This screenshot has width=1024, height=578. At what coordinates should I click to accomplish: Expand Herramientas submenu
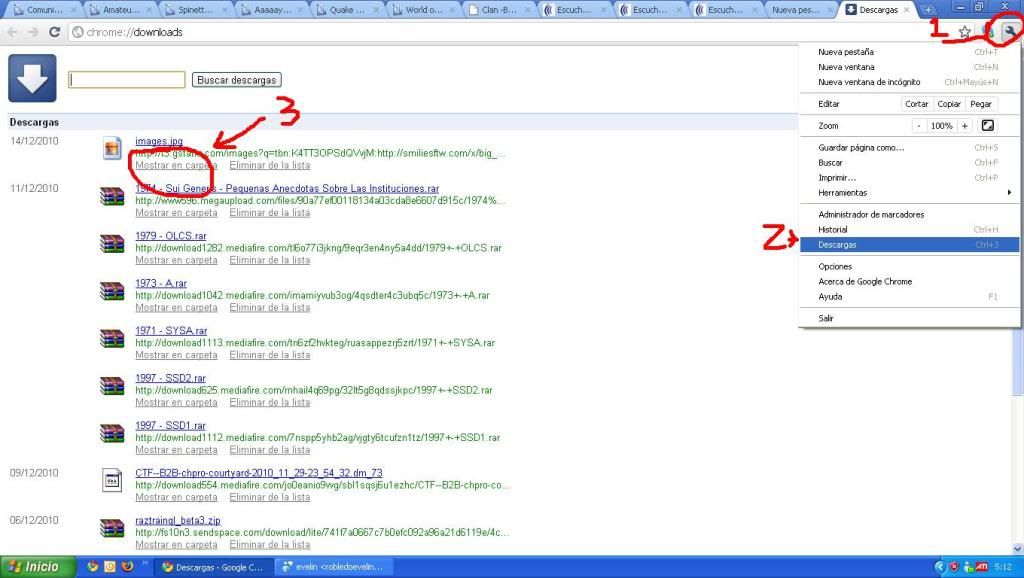tap(908, 193)
